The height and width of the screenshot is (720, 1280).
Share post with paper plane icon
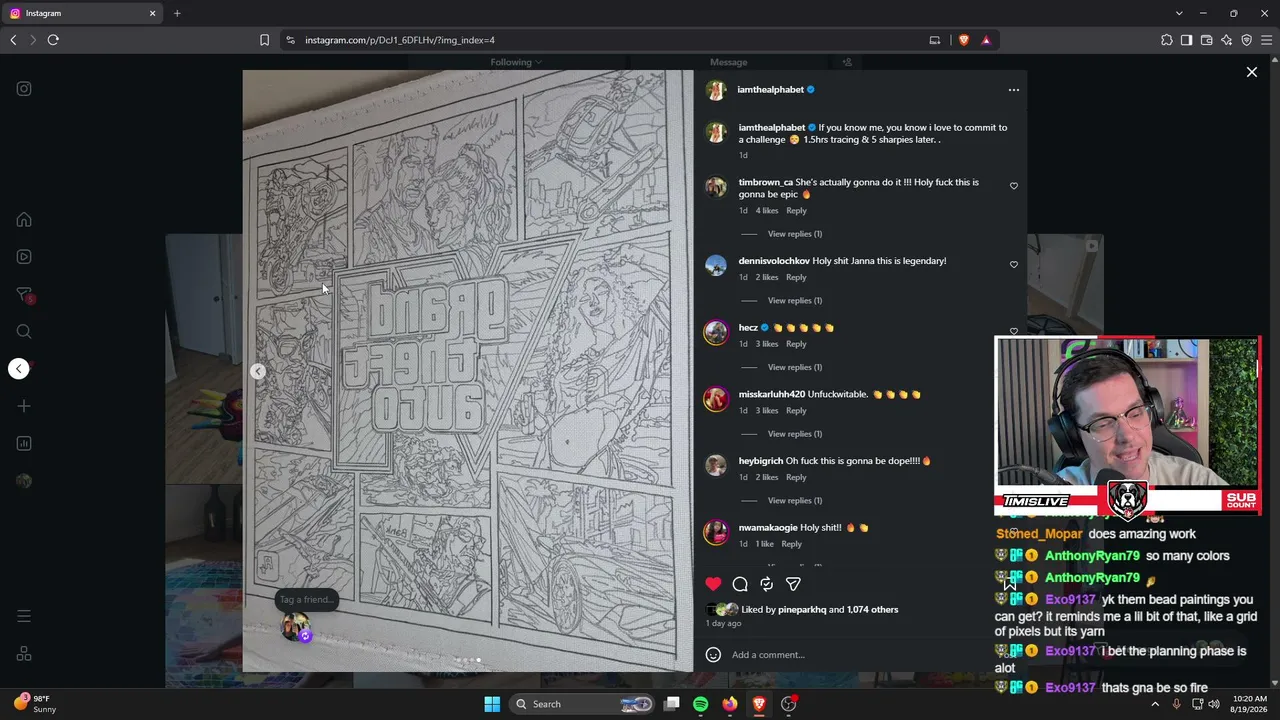pyautogui.click(x=793, y=584)
